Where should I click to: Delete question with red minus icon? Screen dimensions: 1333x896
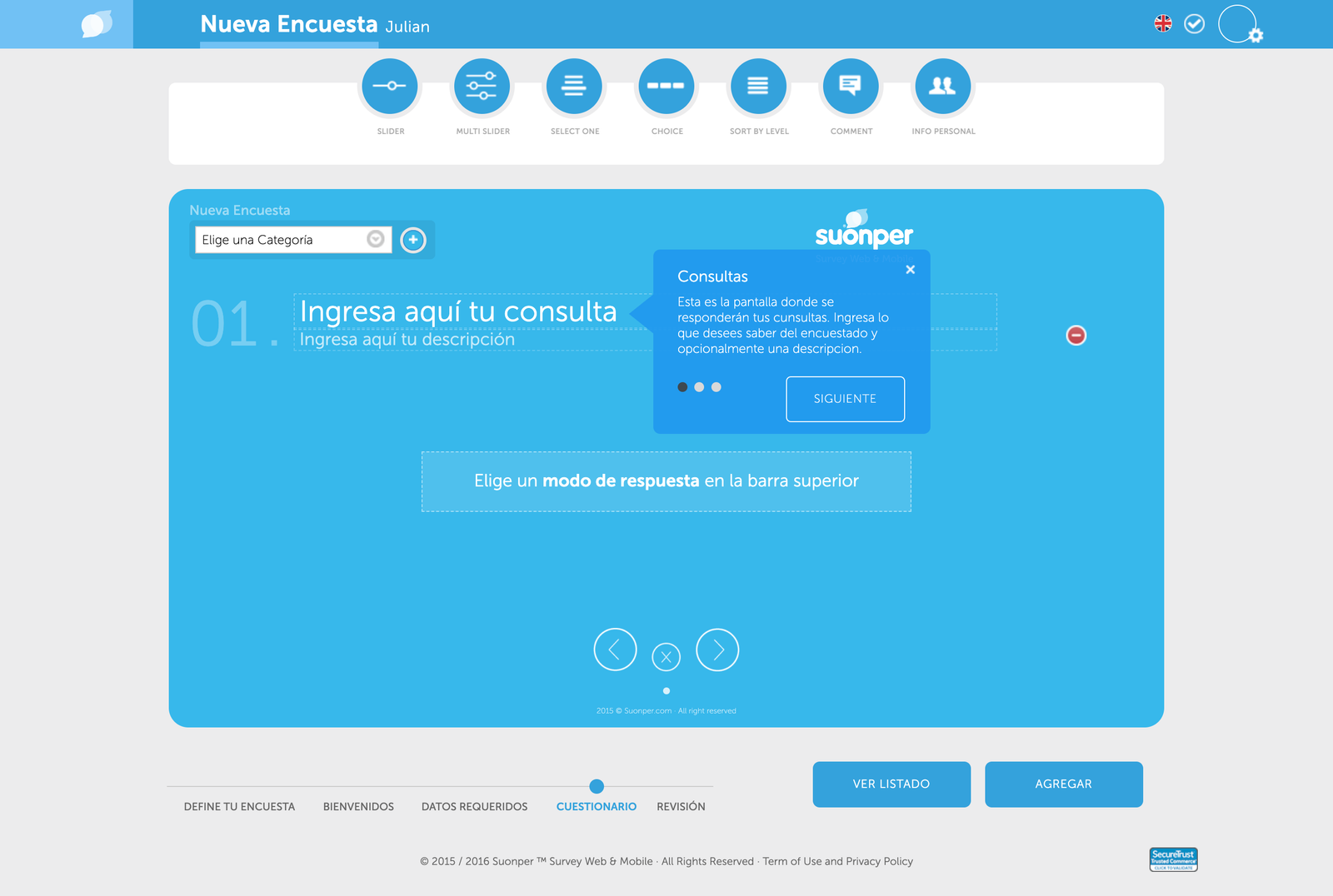pyautogui.click(x=1076, y=335)
